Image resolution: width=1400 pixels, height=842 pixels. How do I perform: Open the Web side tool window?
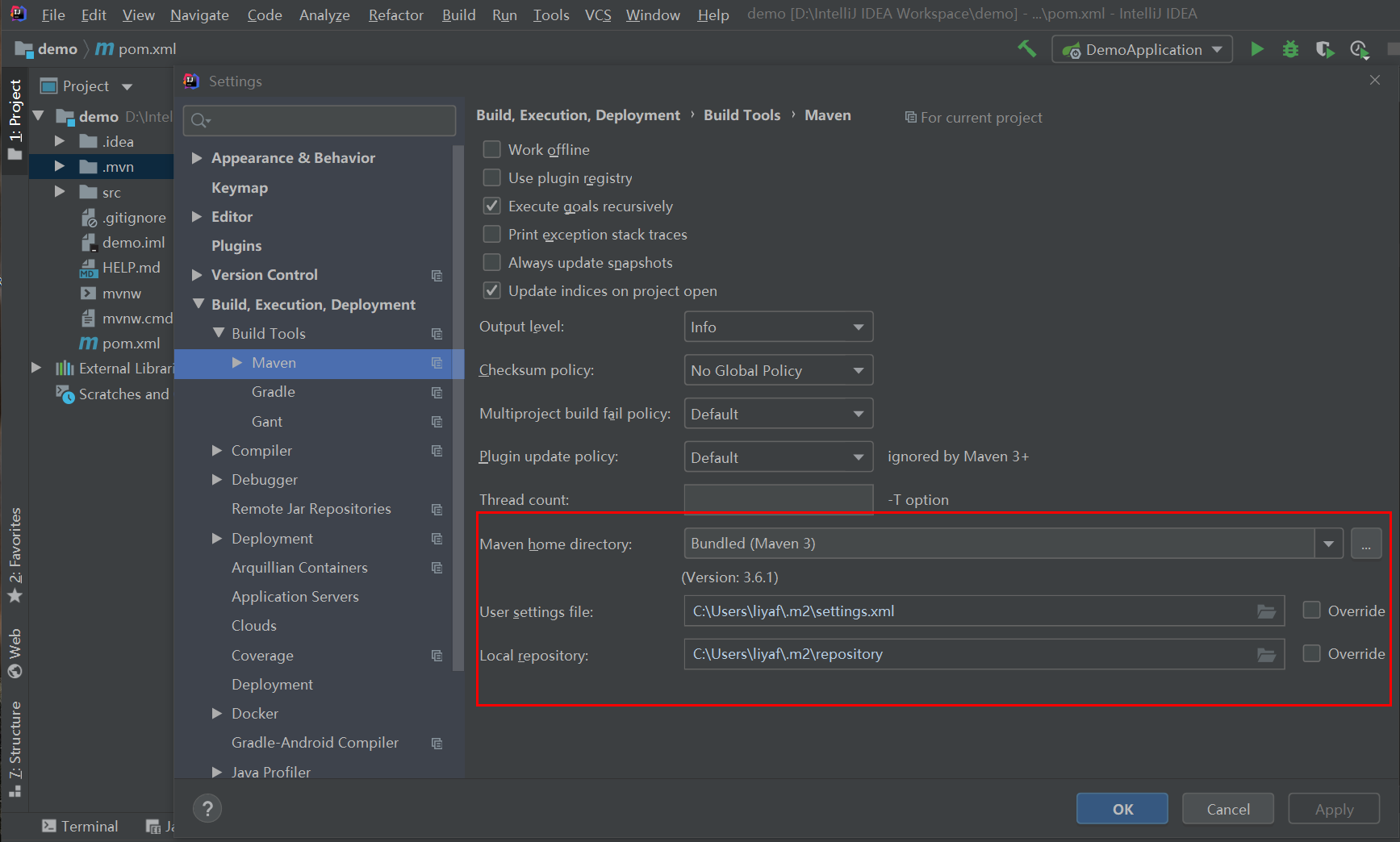click(x=15, y=653)
